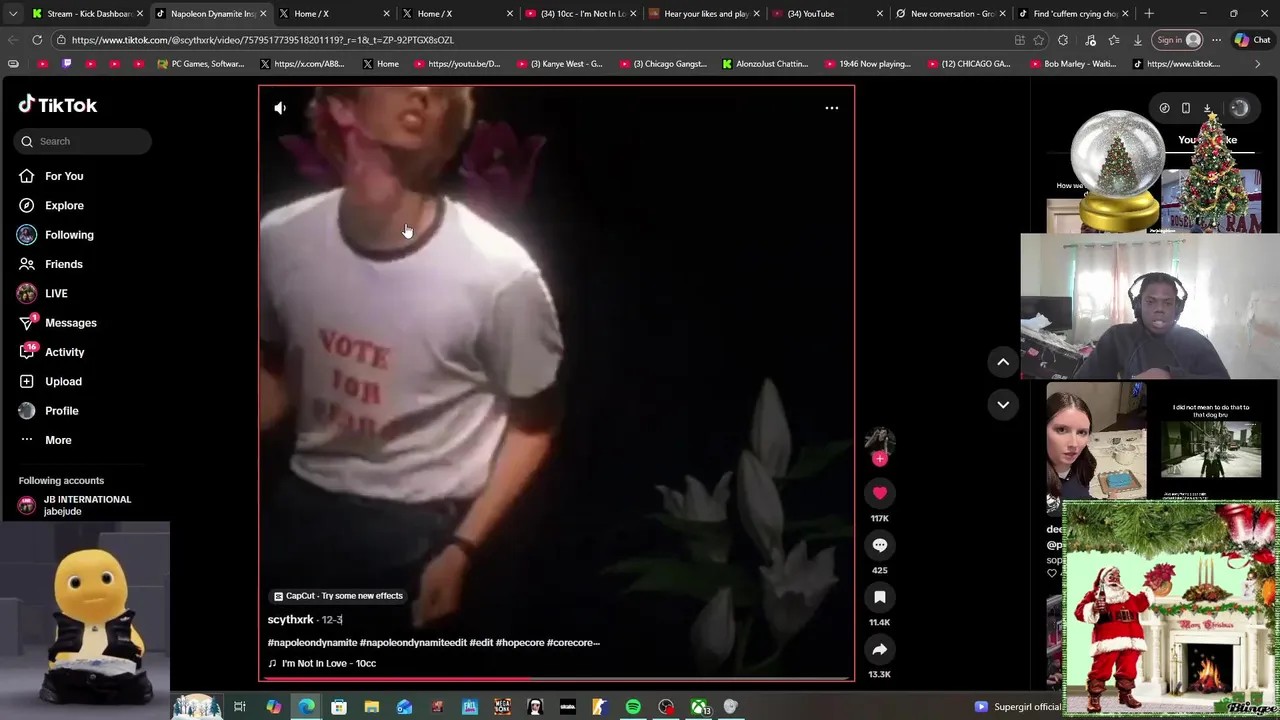
Task: Click the Sign in profile button
Action: pos(1178,40)
